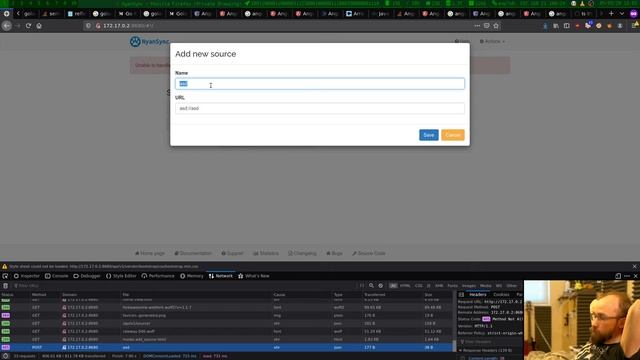Open the Cookies tab in request details
This screenshot has height=360, width=640.
[x=501, y=295]
